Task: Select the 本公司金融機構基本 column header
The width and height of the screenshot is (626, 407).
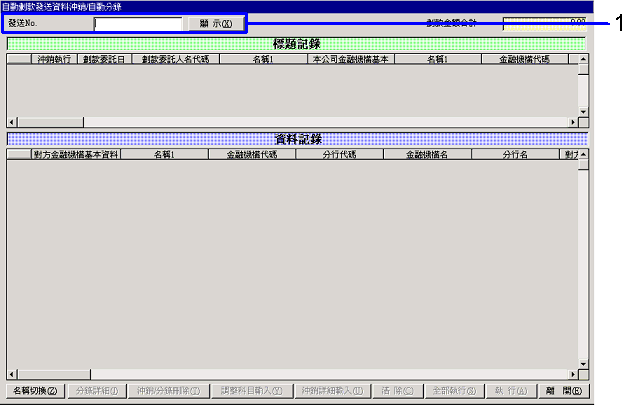Action: [x=351, y=59]
